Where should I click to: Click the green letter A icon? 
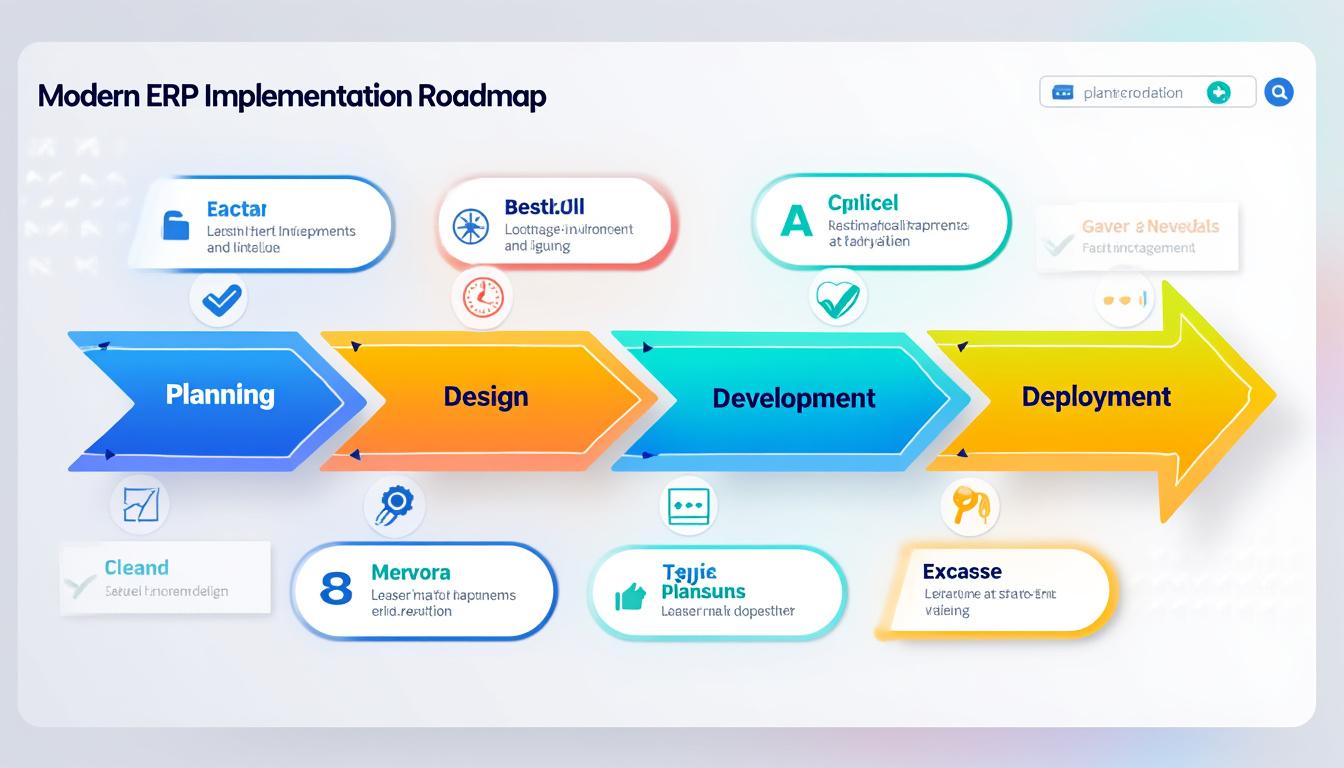tap(796, 221)
